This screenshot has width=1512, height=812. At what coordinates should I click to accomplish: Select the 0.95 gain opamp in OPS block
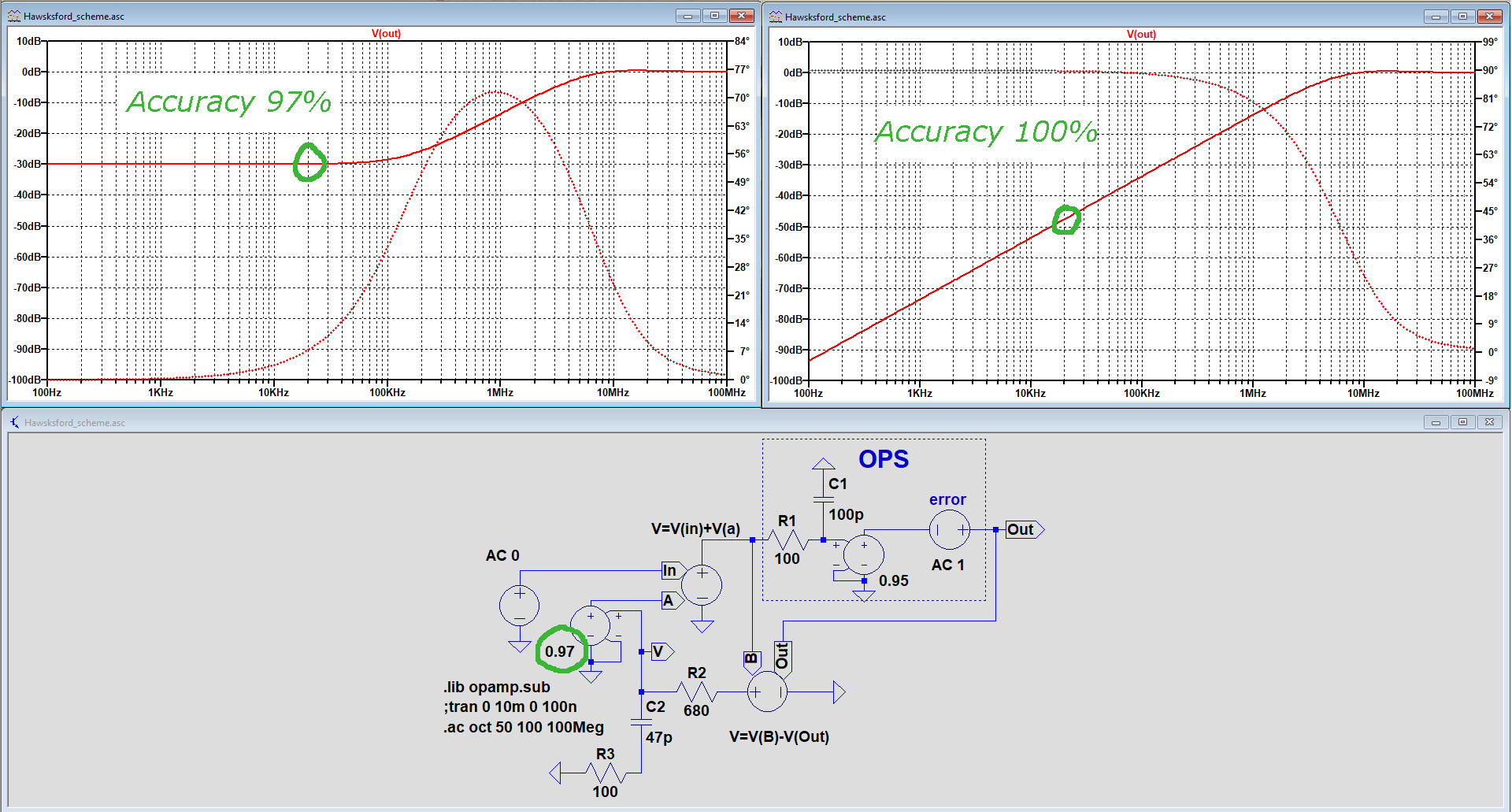tap(863, 555)
